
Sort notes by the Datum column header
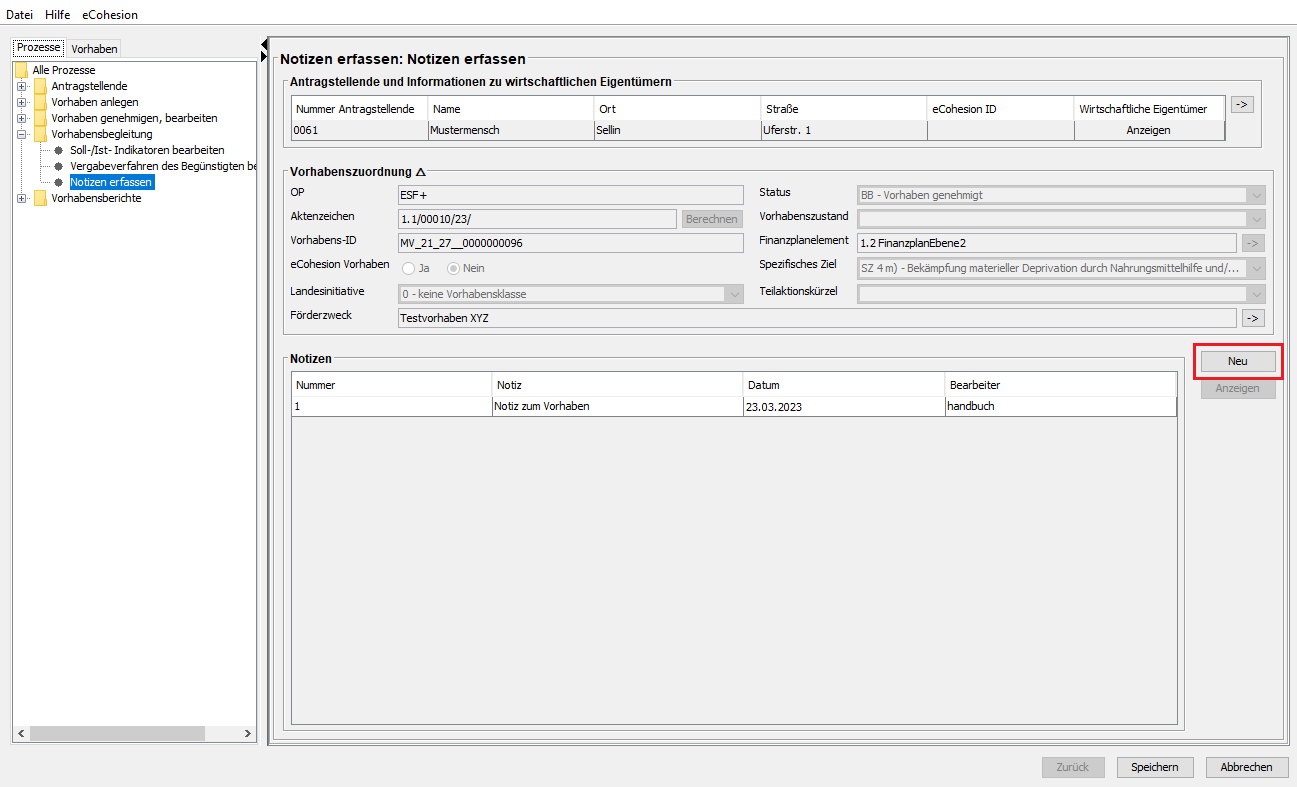[844, 385]
